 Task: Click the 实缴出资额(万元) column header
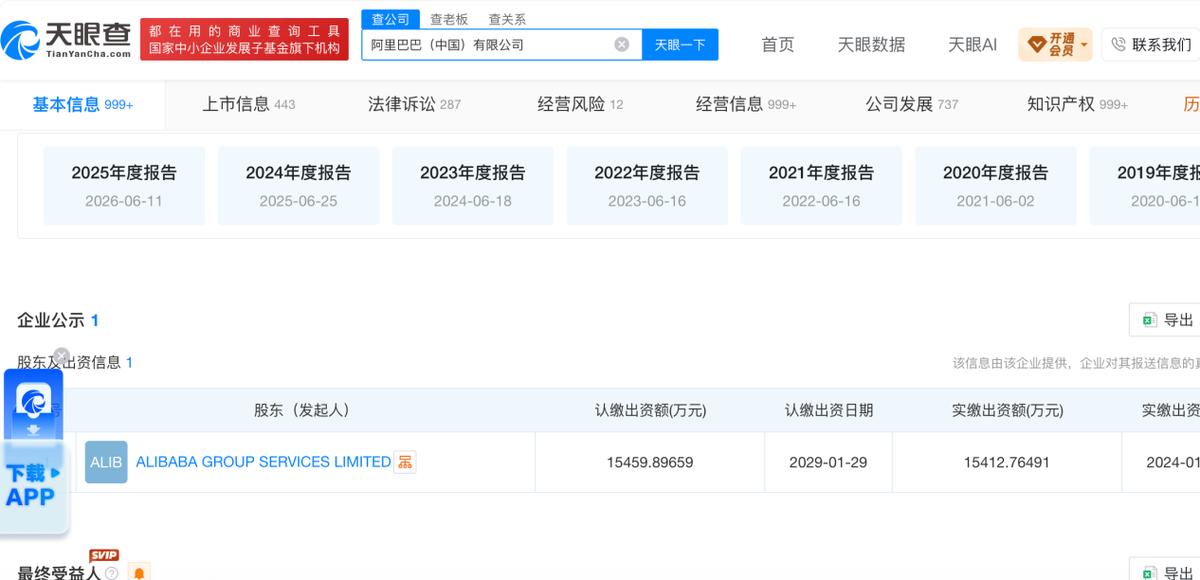click(1007, 410)
